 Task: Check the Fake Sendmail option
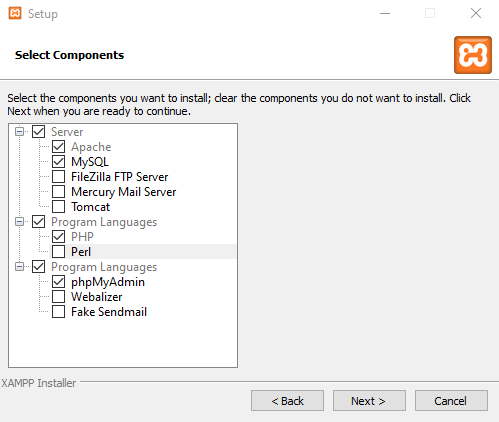coord(59,312)
